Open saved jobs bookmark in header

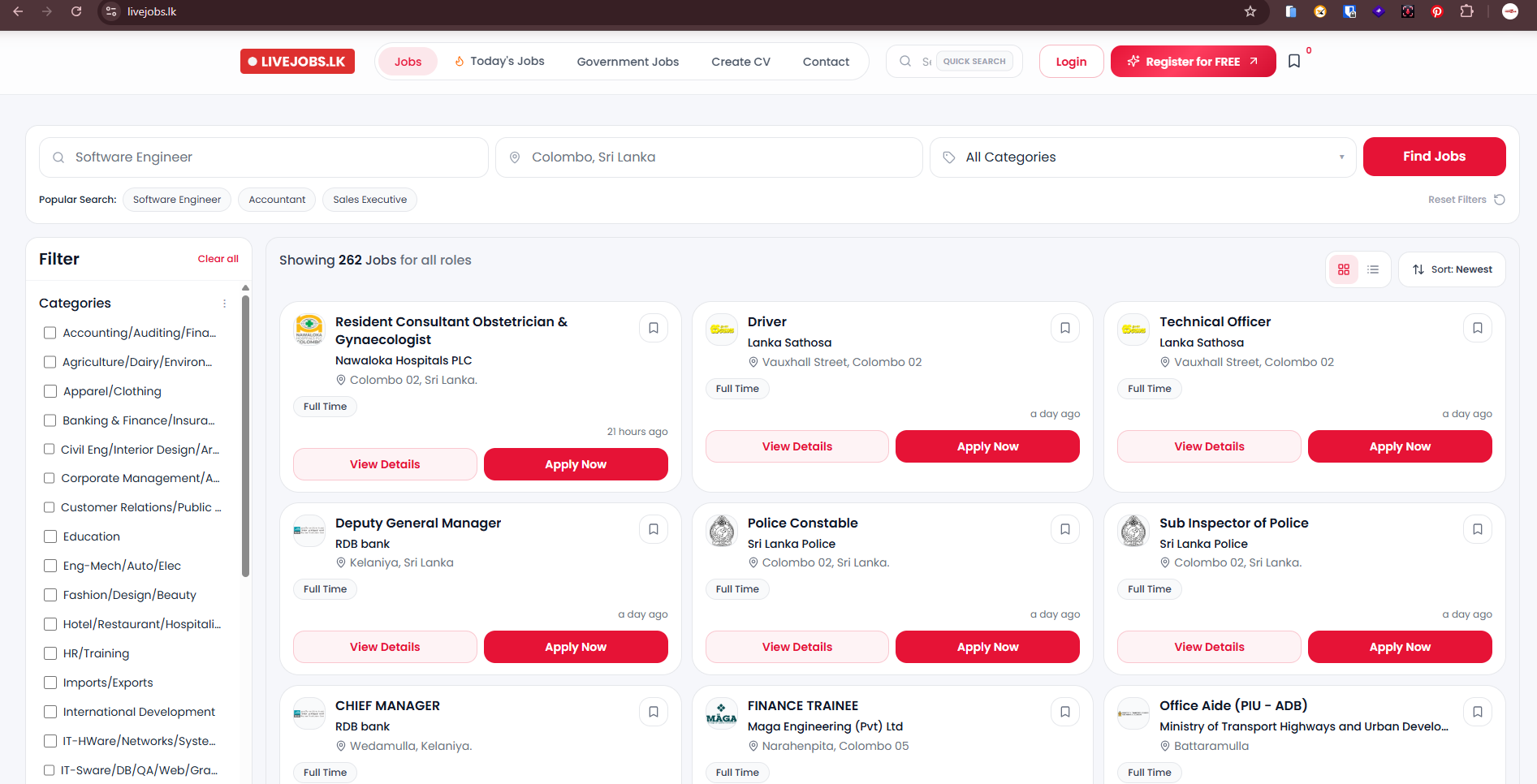[1294, 61]
